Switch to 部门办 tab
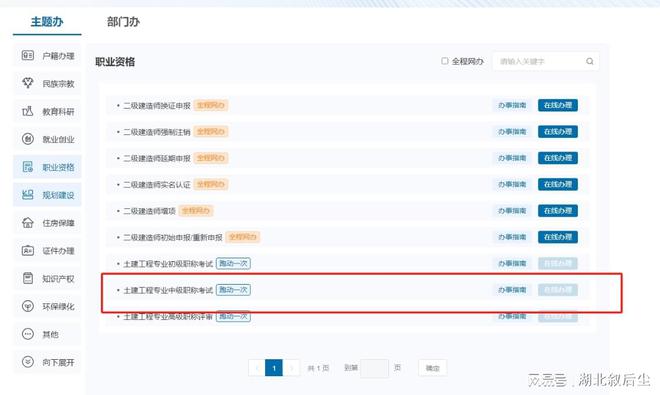660x395 pixels. (x=123, y=21)
